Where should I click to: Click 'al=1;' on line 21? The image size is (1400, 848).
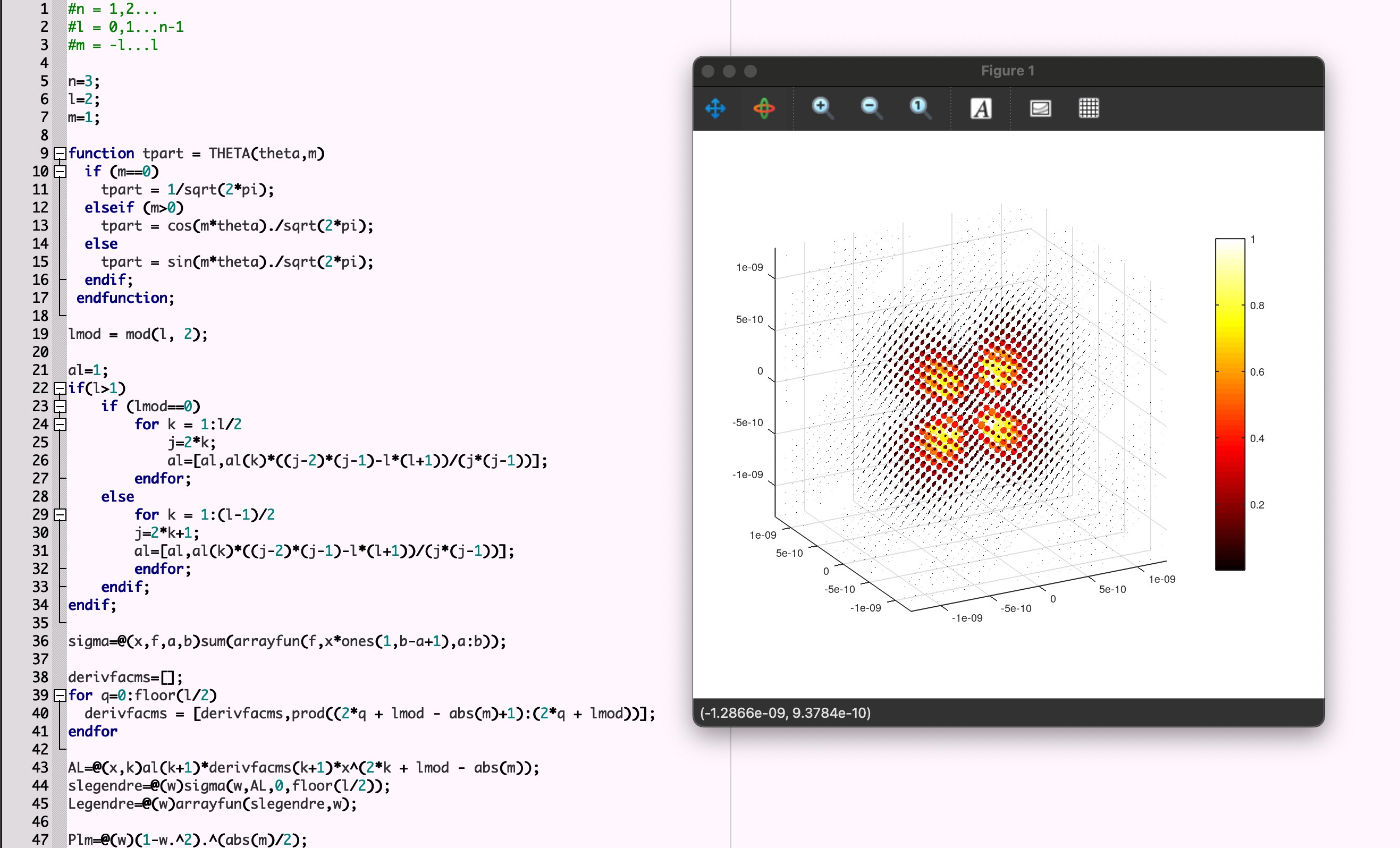[88, 370]
